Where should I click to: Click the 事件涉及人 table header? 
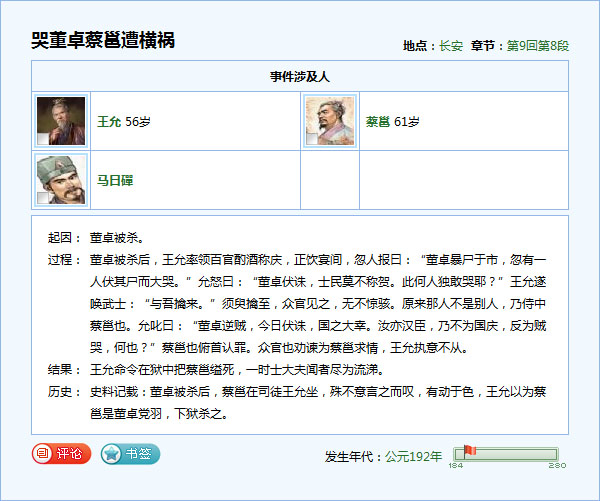pos(299,76)
